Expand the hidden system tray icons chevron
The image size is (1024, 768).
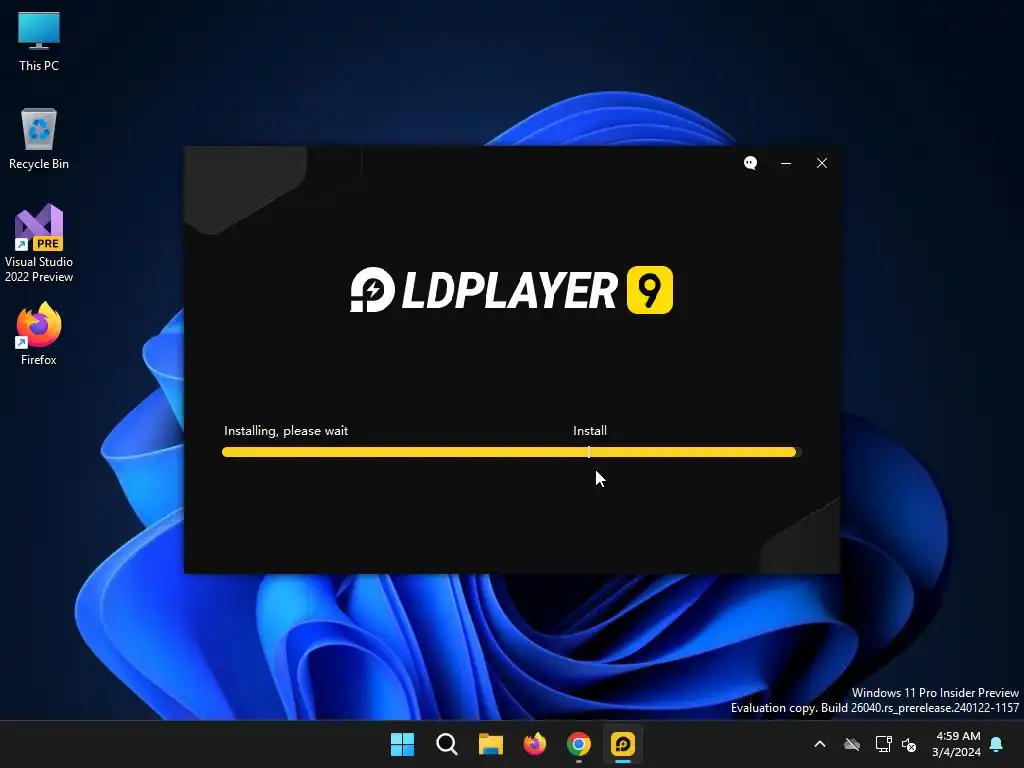click(x=820, y=744)
